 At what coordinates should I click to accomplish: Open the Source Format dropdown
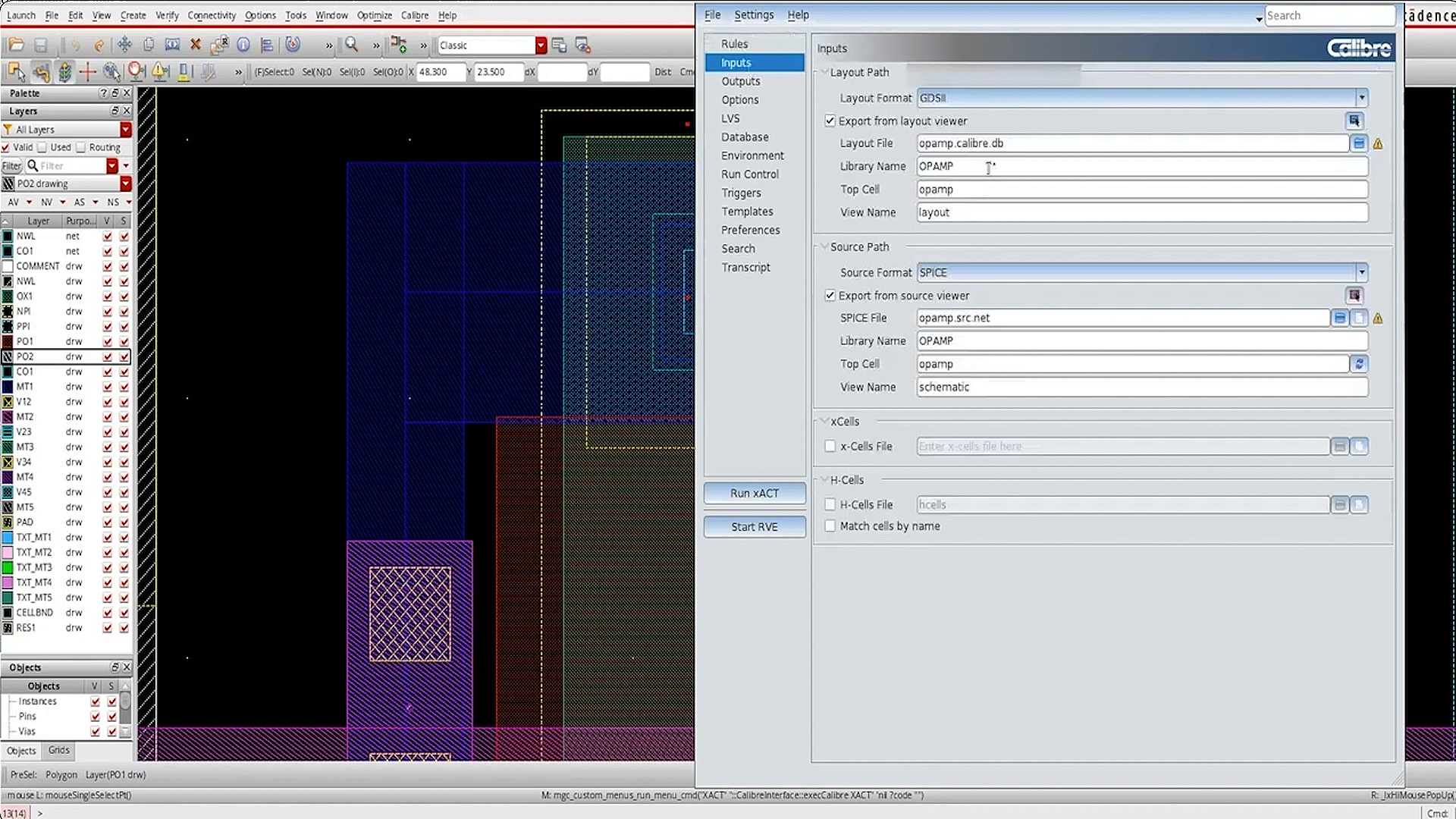point(1362,272)
